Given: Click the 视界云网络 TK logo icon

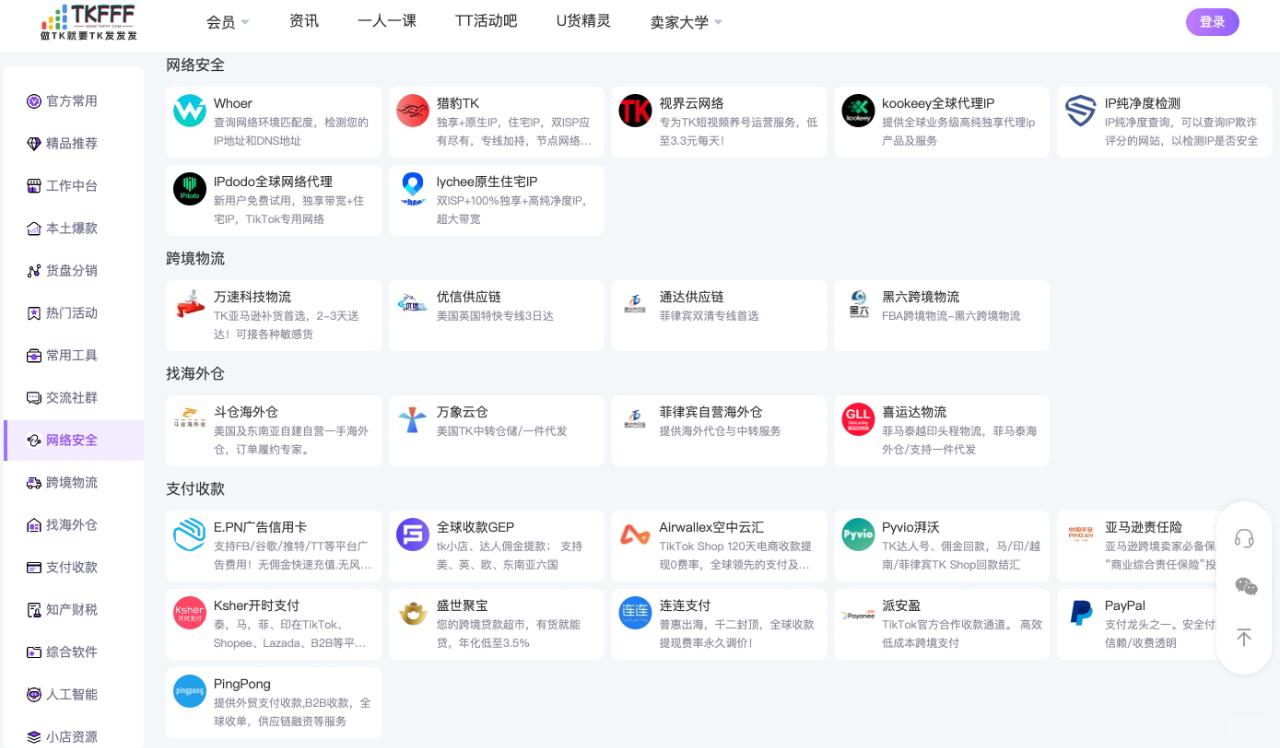Looking at the screenshot, I should click(635, 111).
